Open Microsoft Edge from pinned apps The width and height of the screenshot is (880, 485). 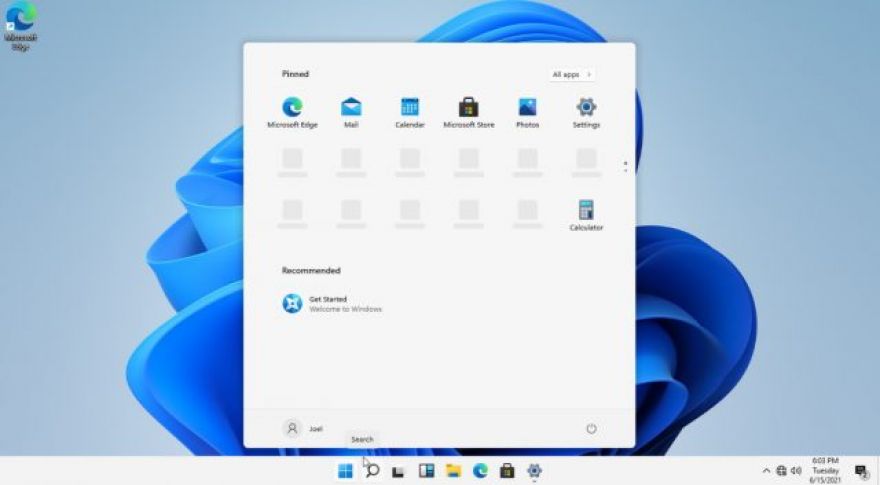(292, 112)
